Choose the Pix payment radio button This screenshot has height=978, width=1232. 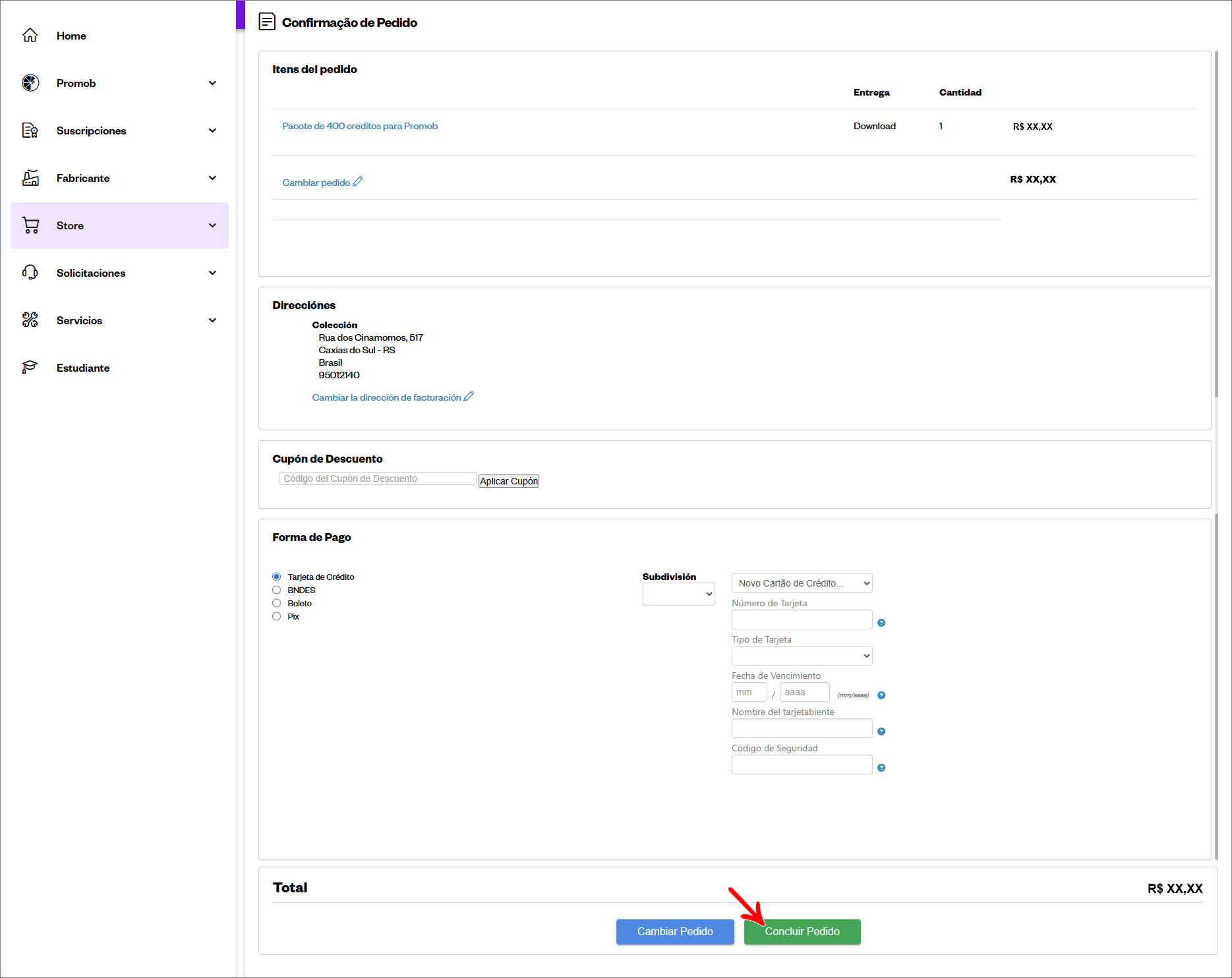click(277, 617)
